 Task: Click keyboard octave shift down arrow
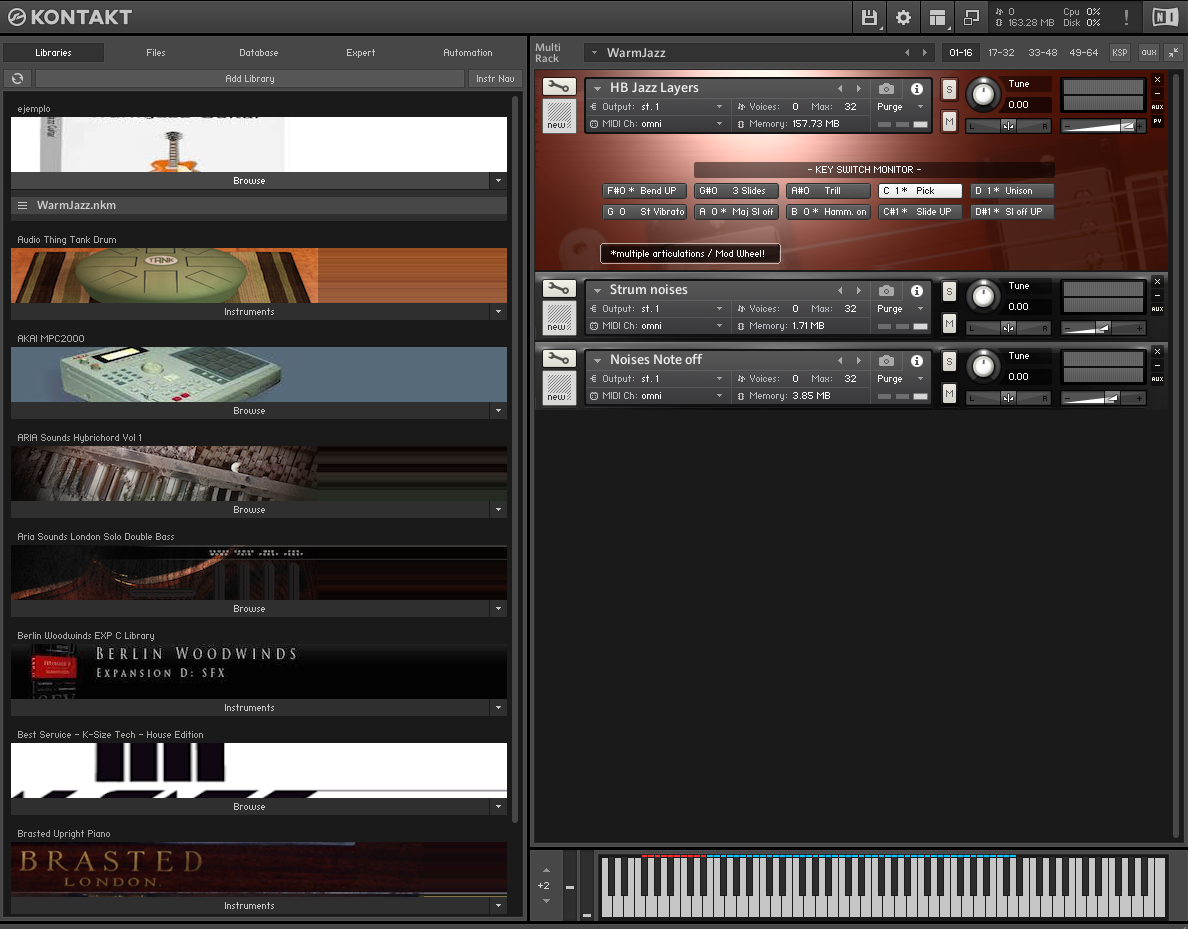click(546, 900)
